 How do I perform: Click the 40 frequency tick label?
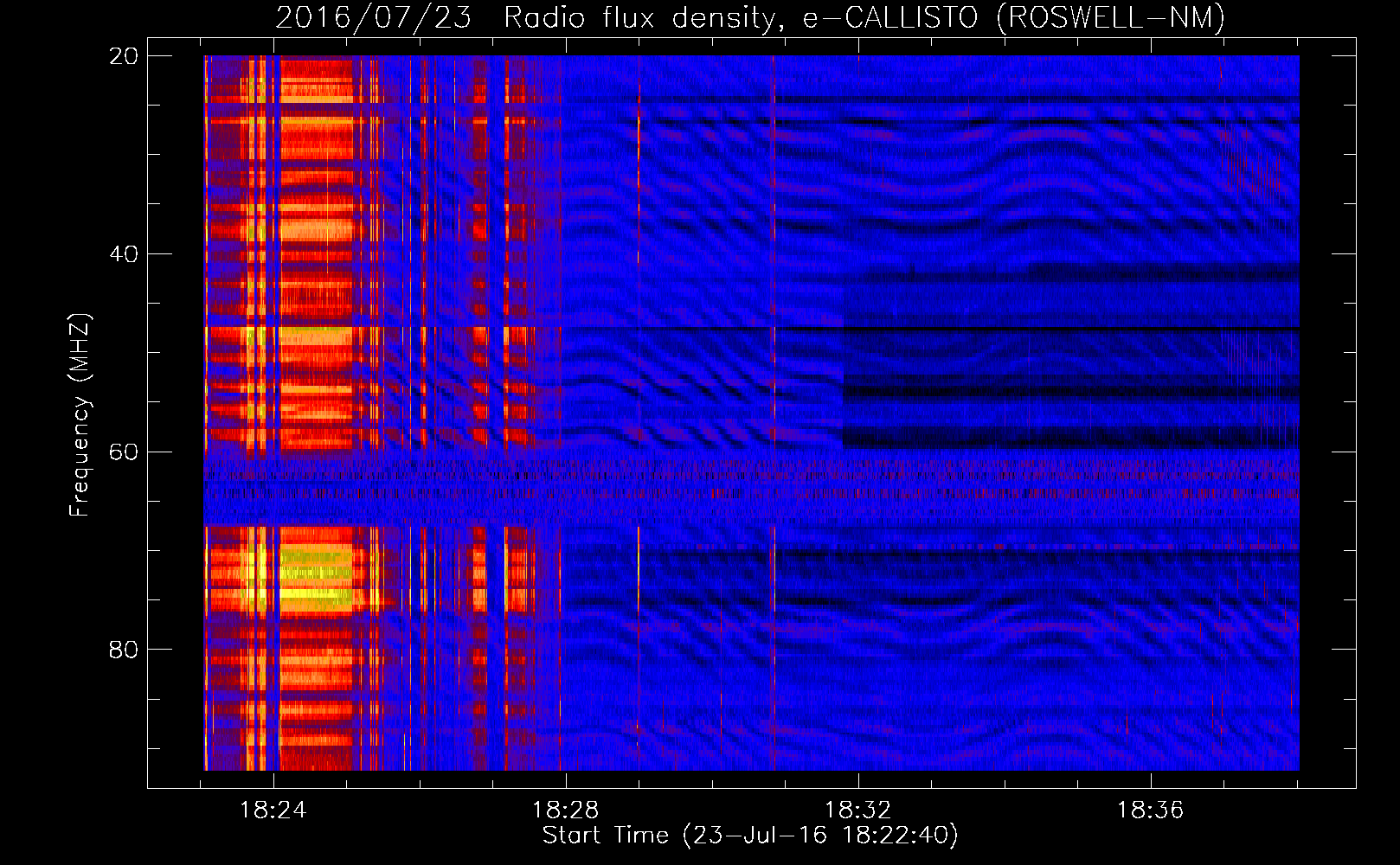click(x=123, y=254)
